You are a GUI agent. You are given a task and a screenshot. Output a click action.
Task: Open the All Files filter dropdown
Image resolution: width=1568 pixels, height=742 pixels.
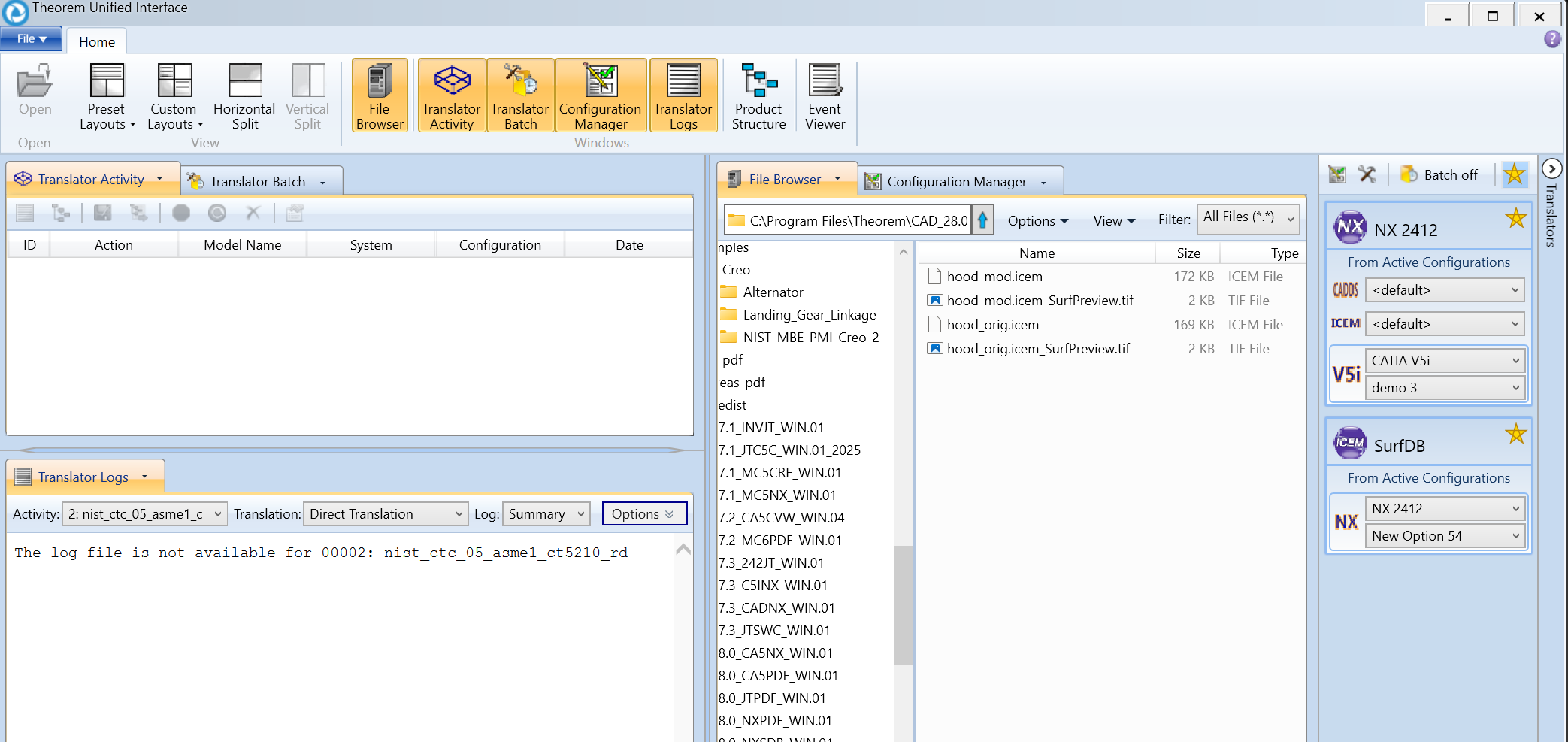(1247, 218)
